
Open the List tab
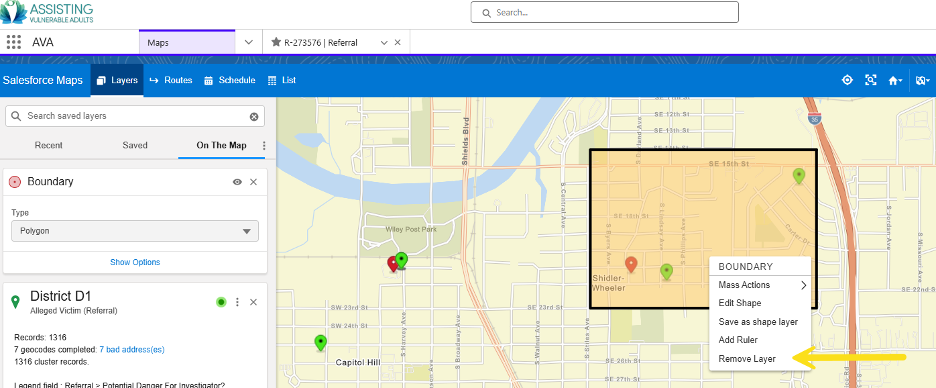coord(282,80)
